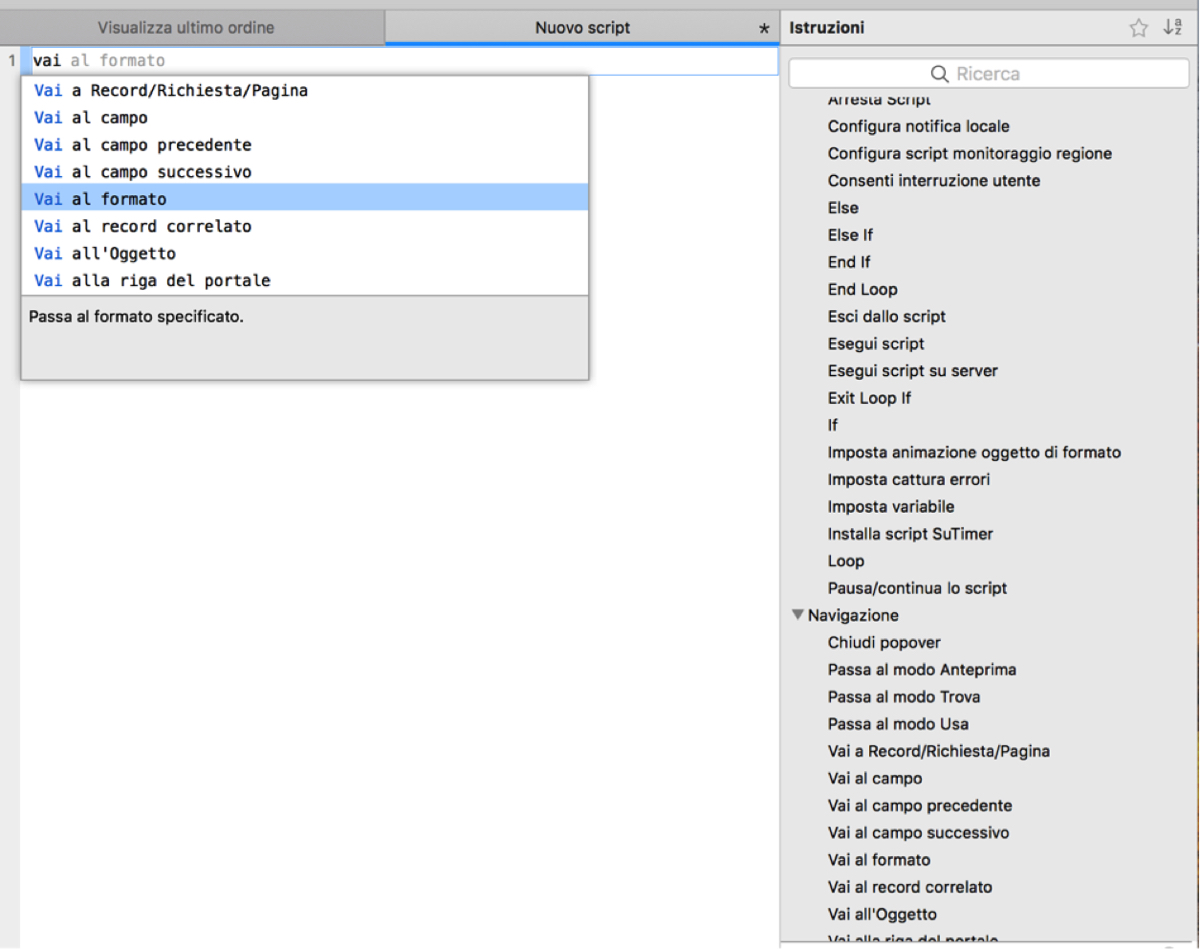This screenshot has width=1200, height=949.
Task: Click script line 1 text field
Action: point(404,61)
